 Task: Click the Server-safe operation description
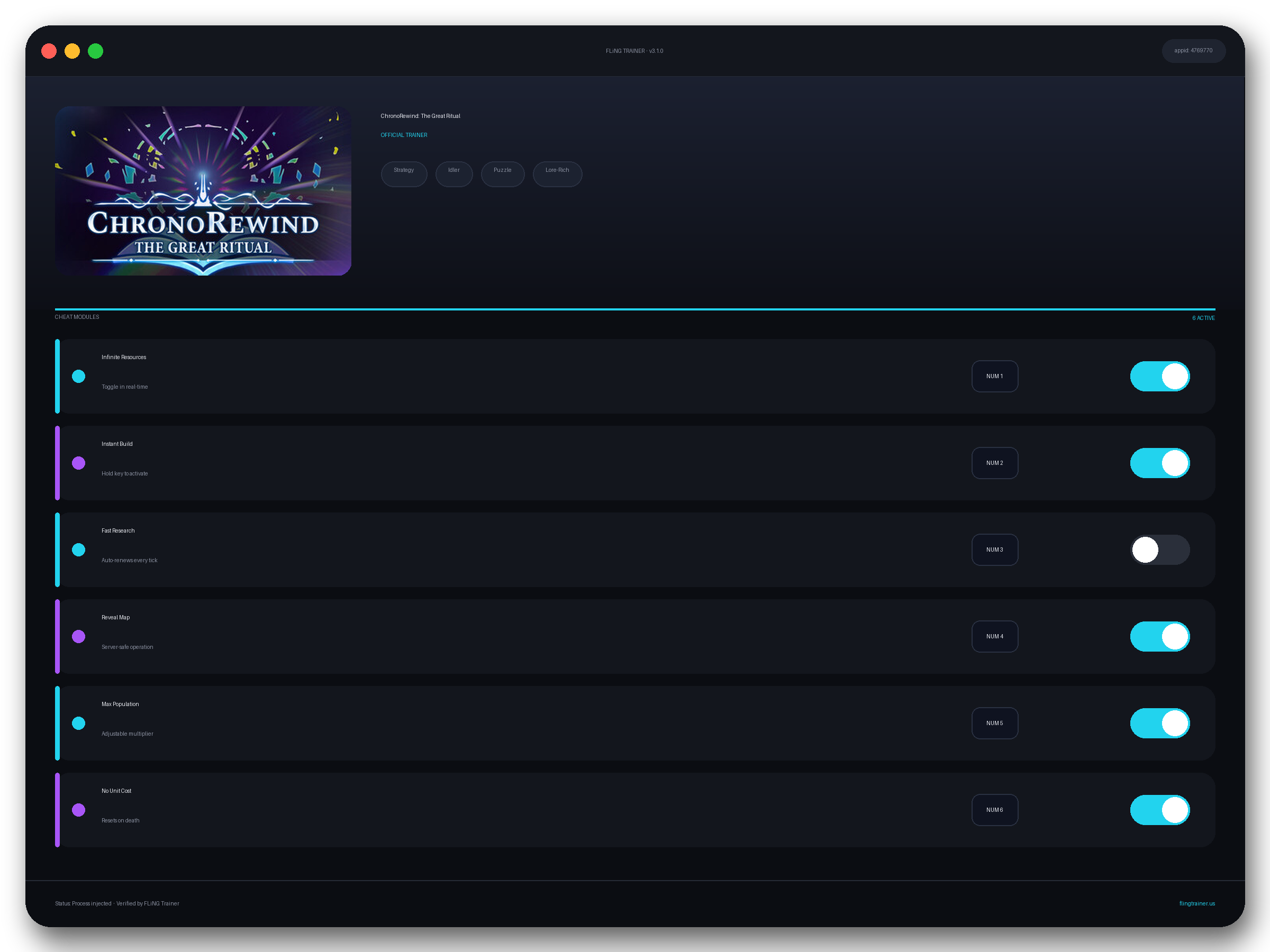(x=128, y=647)
